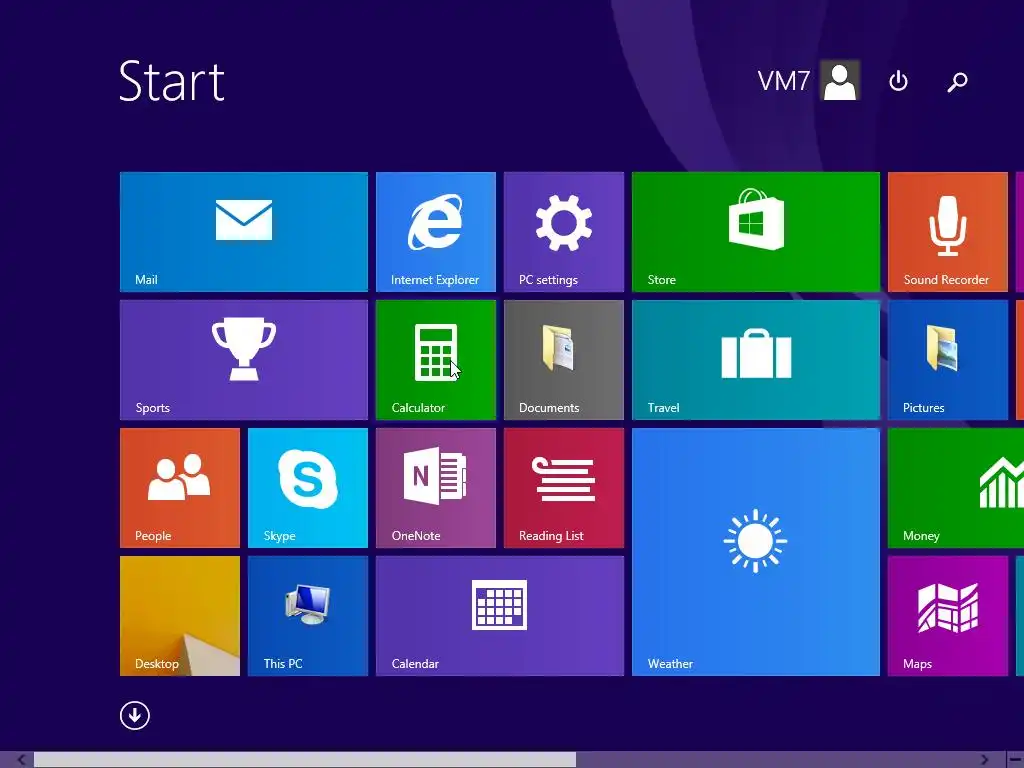
Task: Click the power options button
Action: point(899,81)
